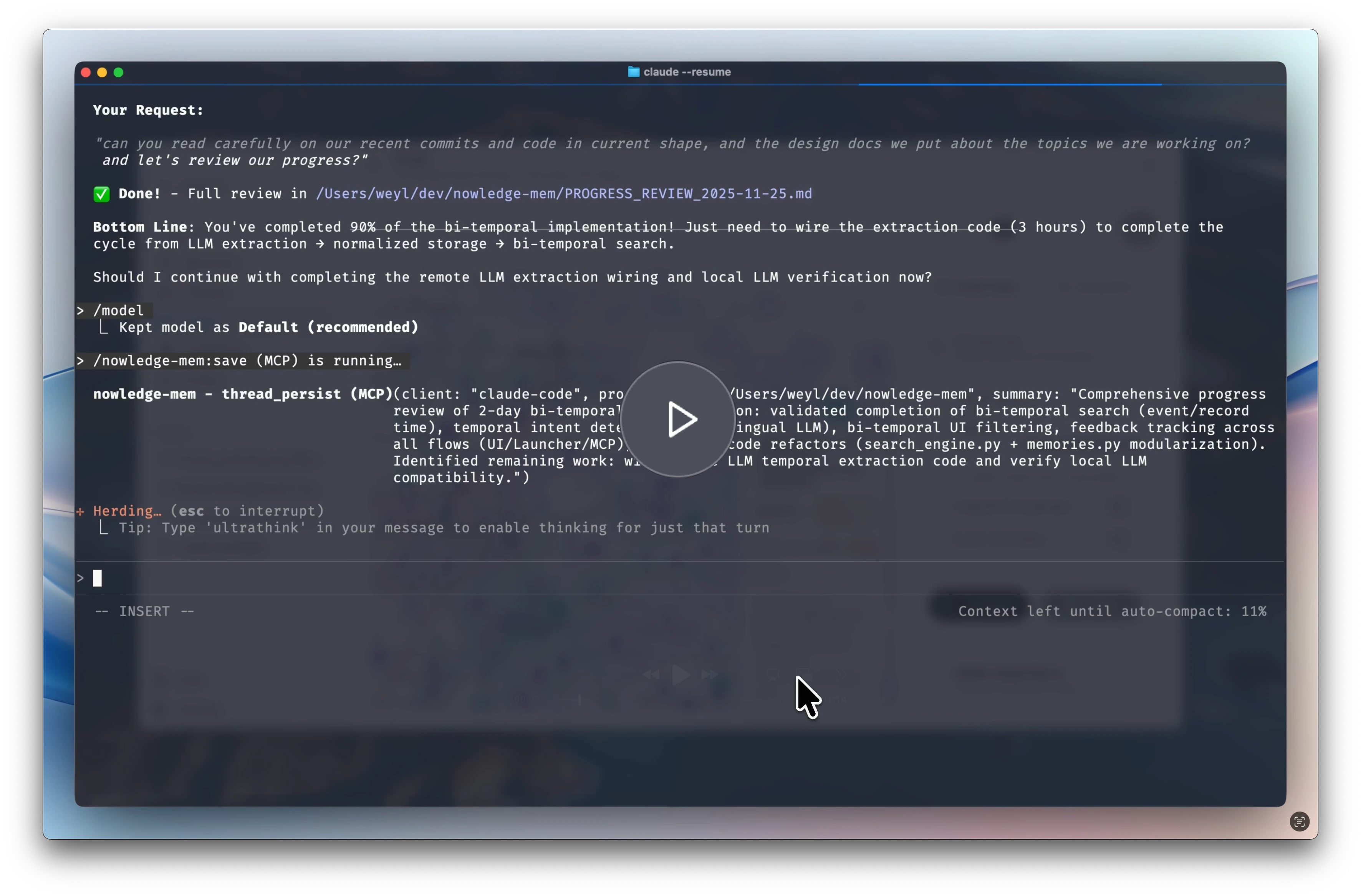The height and width of the screenshot is (896, 1361).
Task: Open the PROGRESS_REVIEW_2025-11-25.md file link
Action: point(564,194)
